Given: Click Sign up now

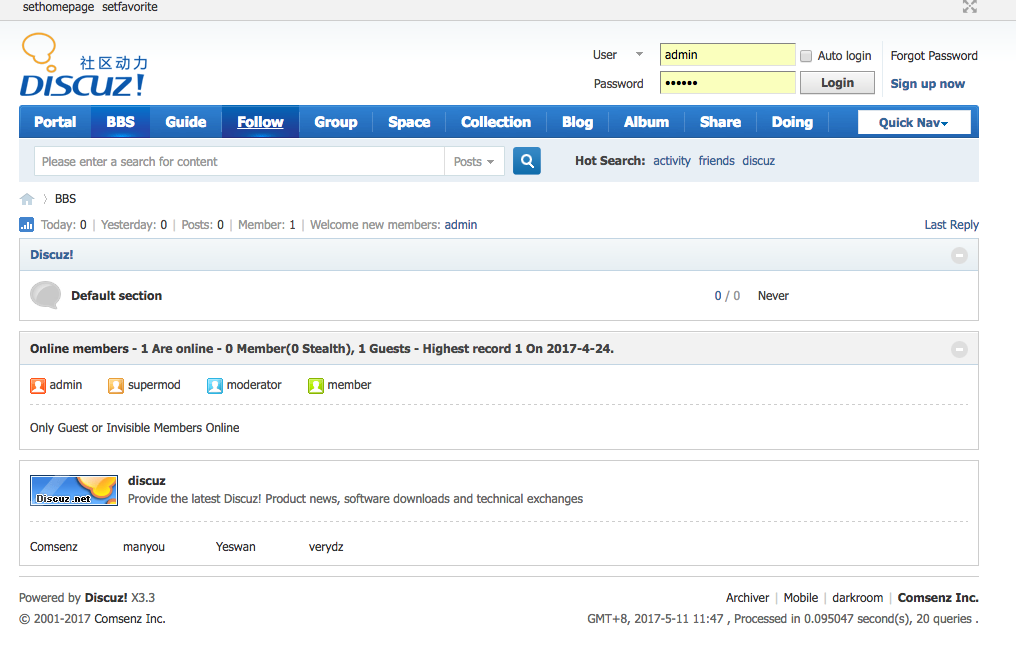Looking at the screenshot, I should 927,84.
